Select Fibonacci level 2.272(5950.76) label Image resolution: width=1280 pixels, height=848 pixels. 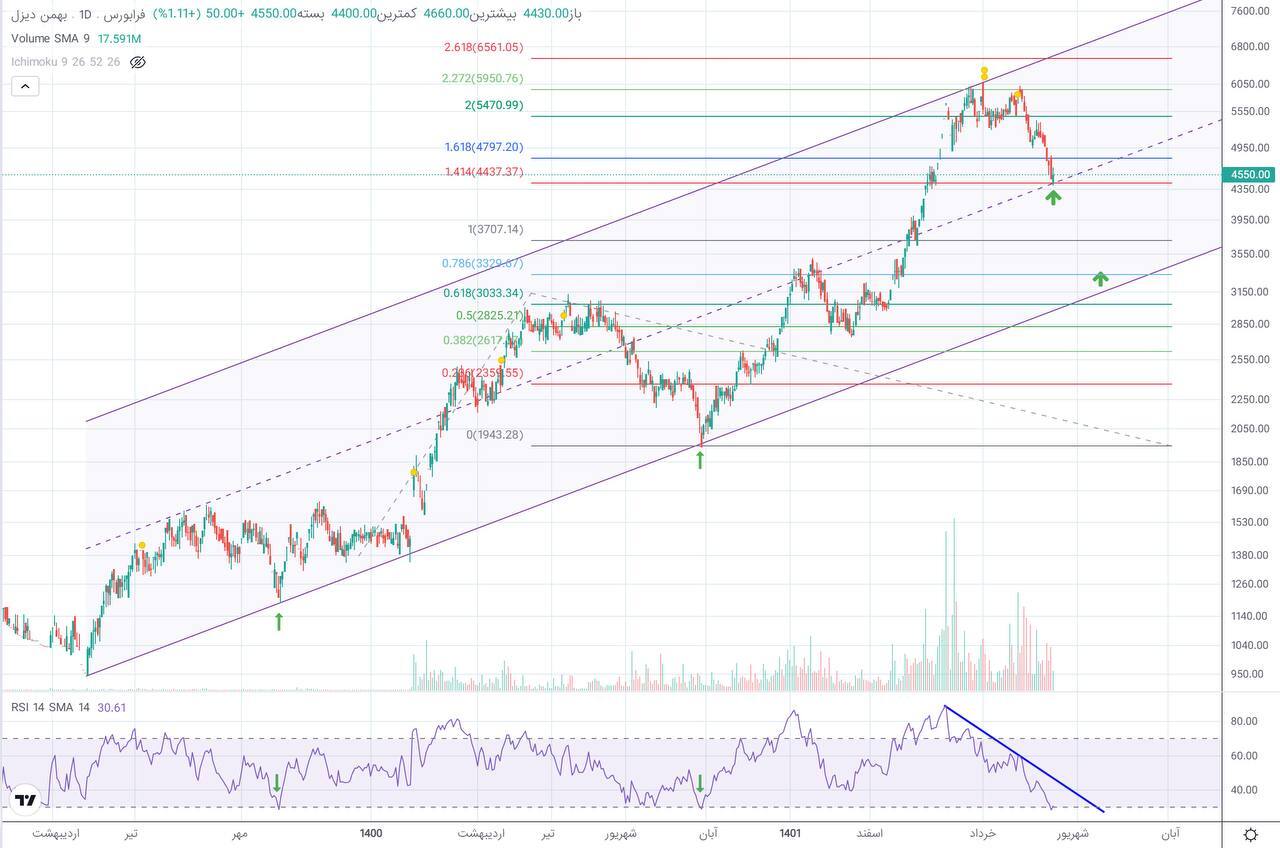(484, 78)
